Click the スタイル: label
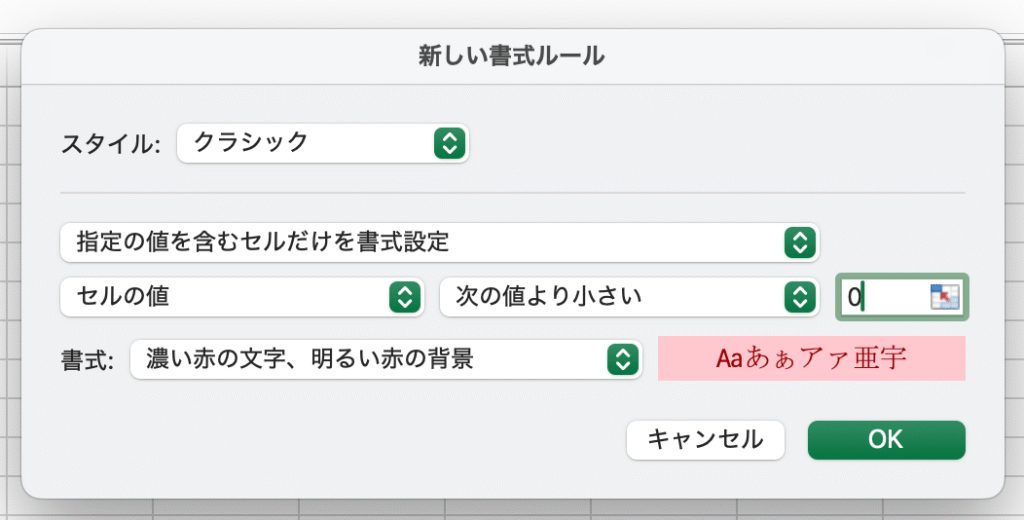1024x520 pixels. pyautogui.click(x=111, y=144)
